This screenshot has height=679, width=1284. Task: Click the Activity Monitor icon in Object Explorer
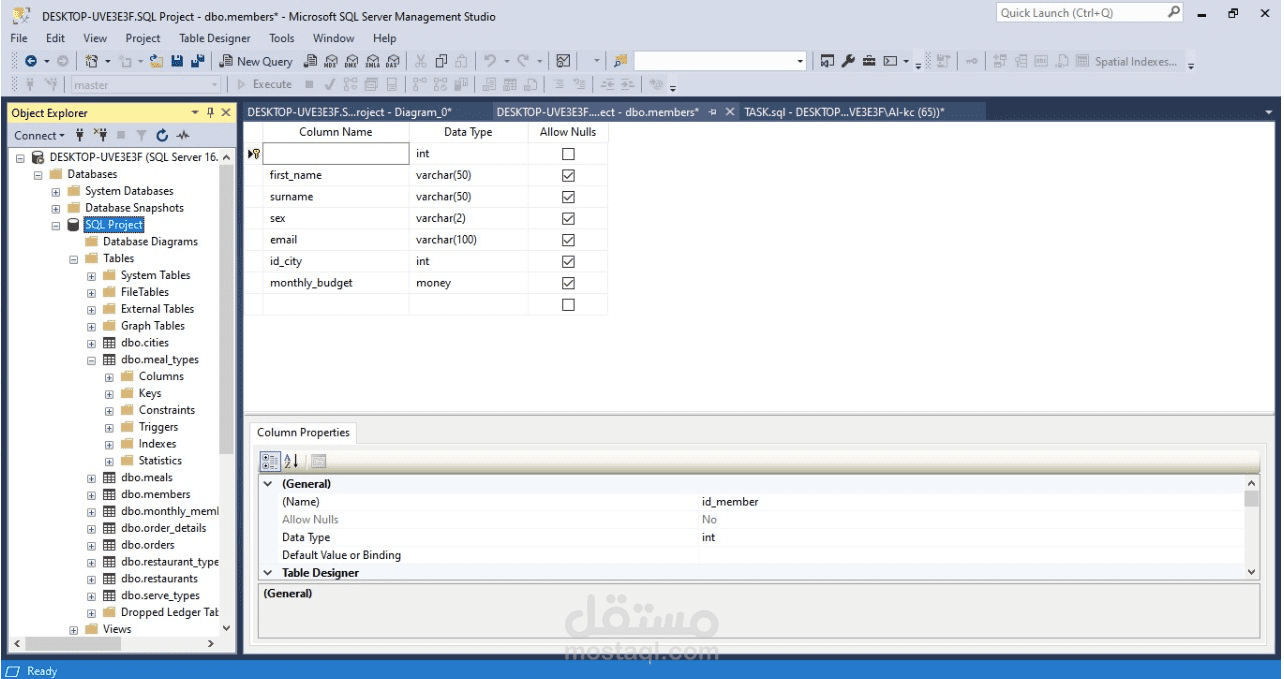182,134
